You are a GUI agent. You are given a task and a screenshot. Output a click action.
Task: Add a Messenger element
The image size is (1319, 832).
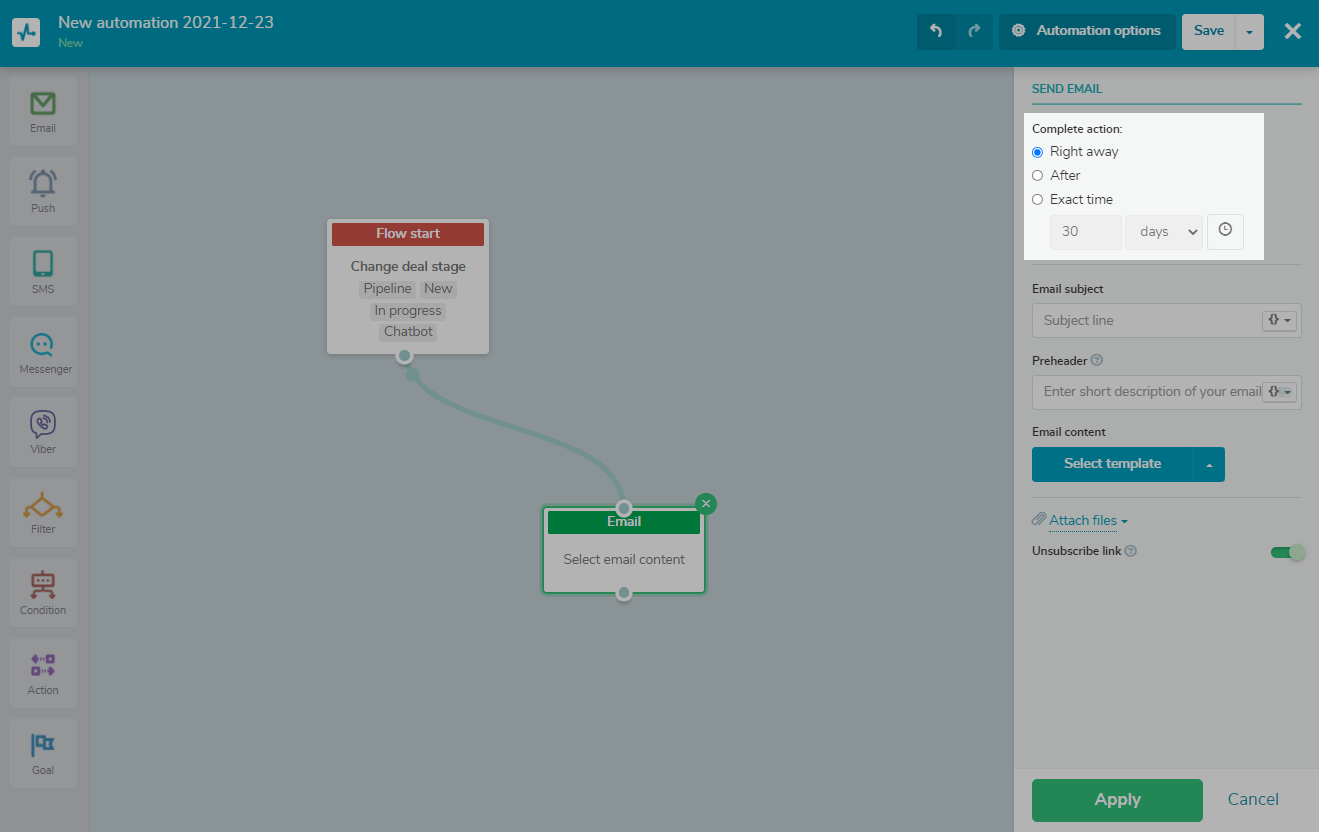(x=43, y=352)
